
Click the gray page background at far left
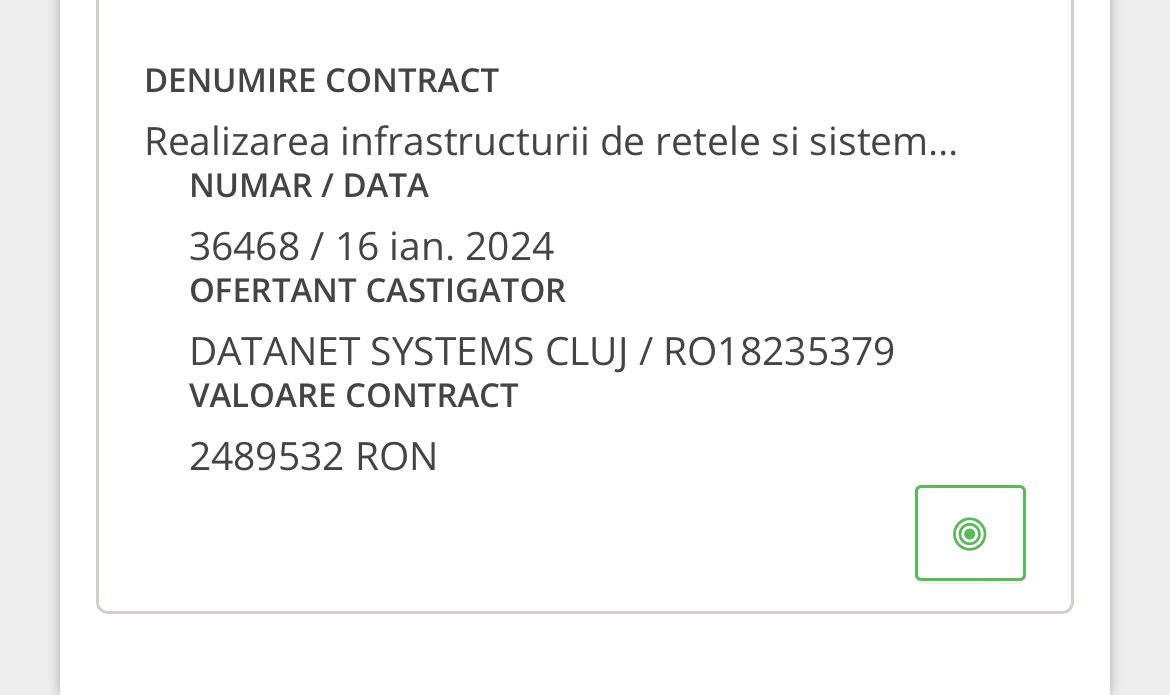[x=28, y=350]
